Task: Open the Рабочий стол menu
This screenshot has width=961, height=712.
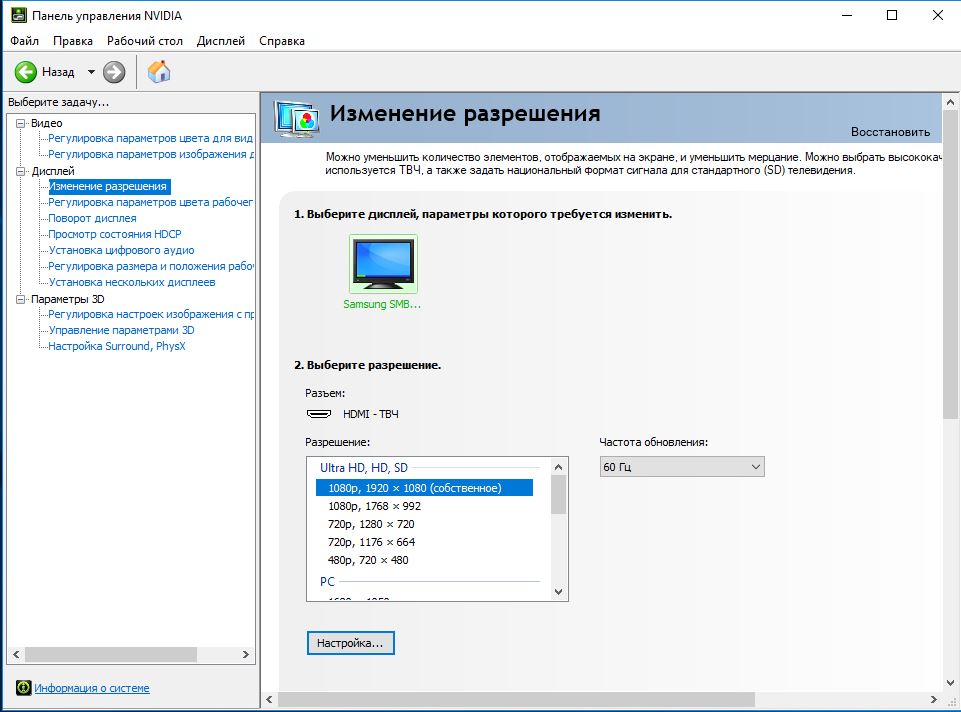Action: point(145,41)
